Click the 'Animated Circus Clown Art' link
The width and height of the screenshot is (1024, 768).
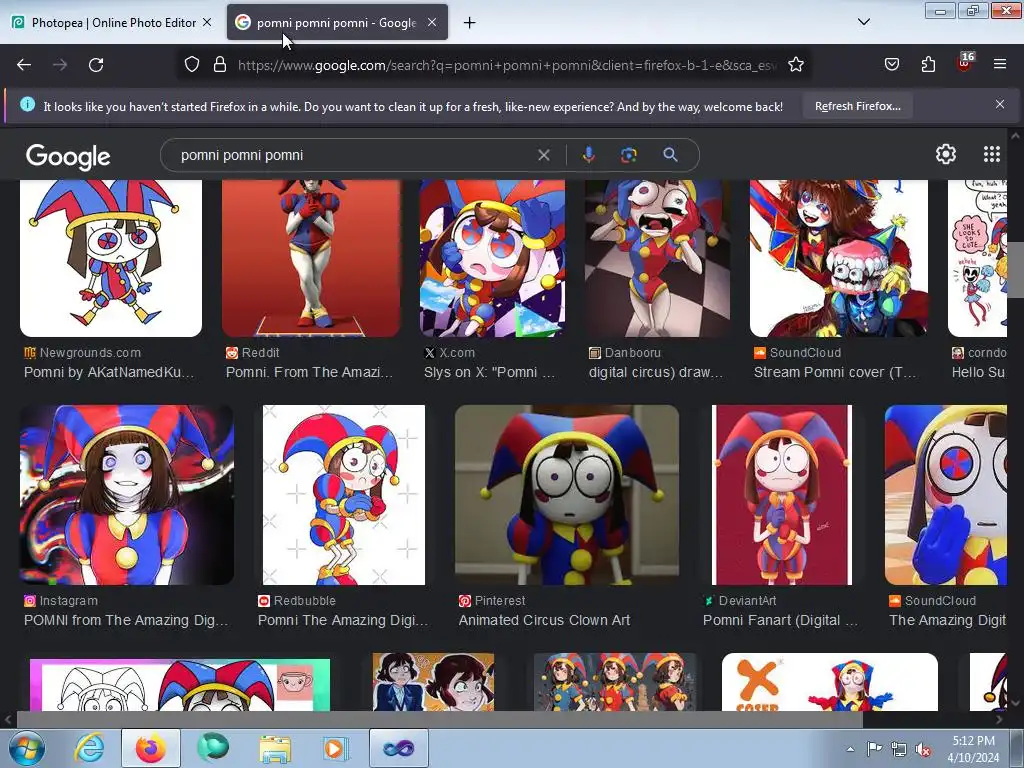tap(545, 620)
